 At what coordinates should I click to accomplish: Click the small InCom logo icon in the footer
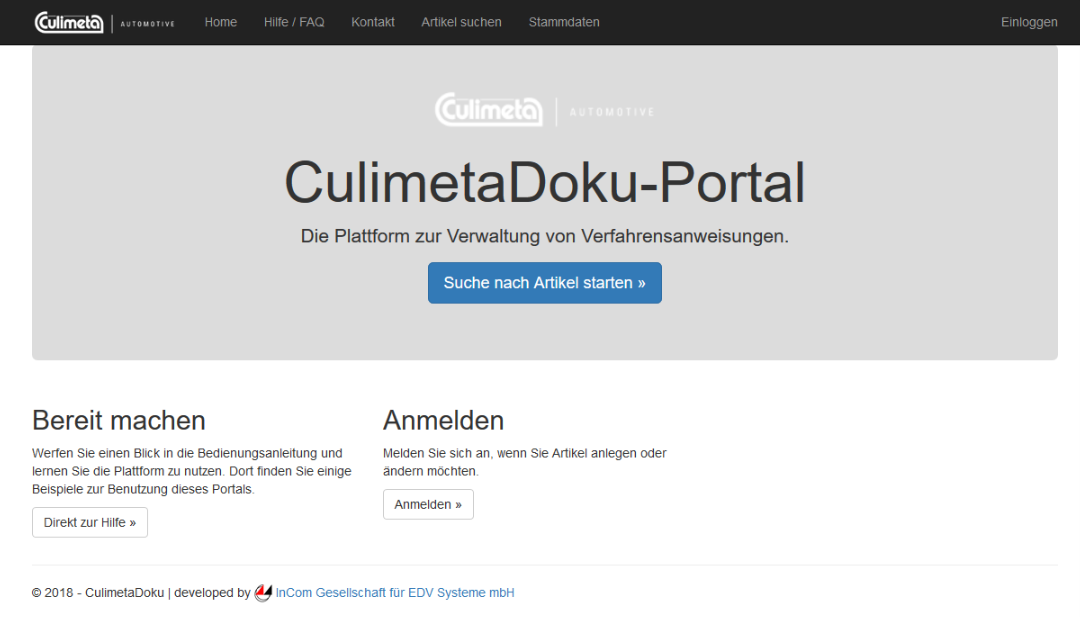point(263,593)
